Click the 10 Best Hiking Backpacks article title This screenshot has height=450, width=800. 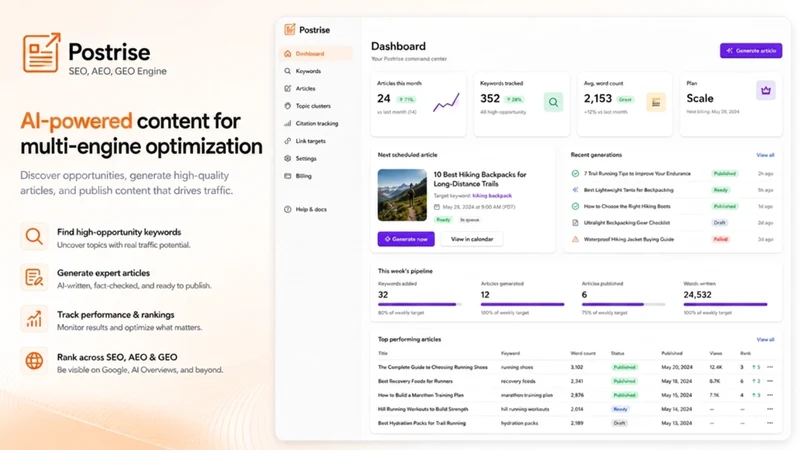pyautogui.click(x=480, y=179)
